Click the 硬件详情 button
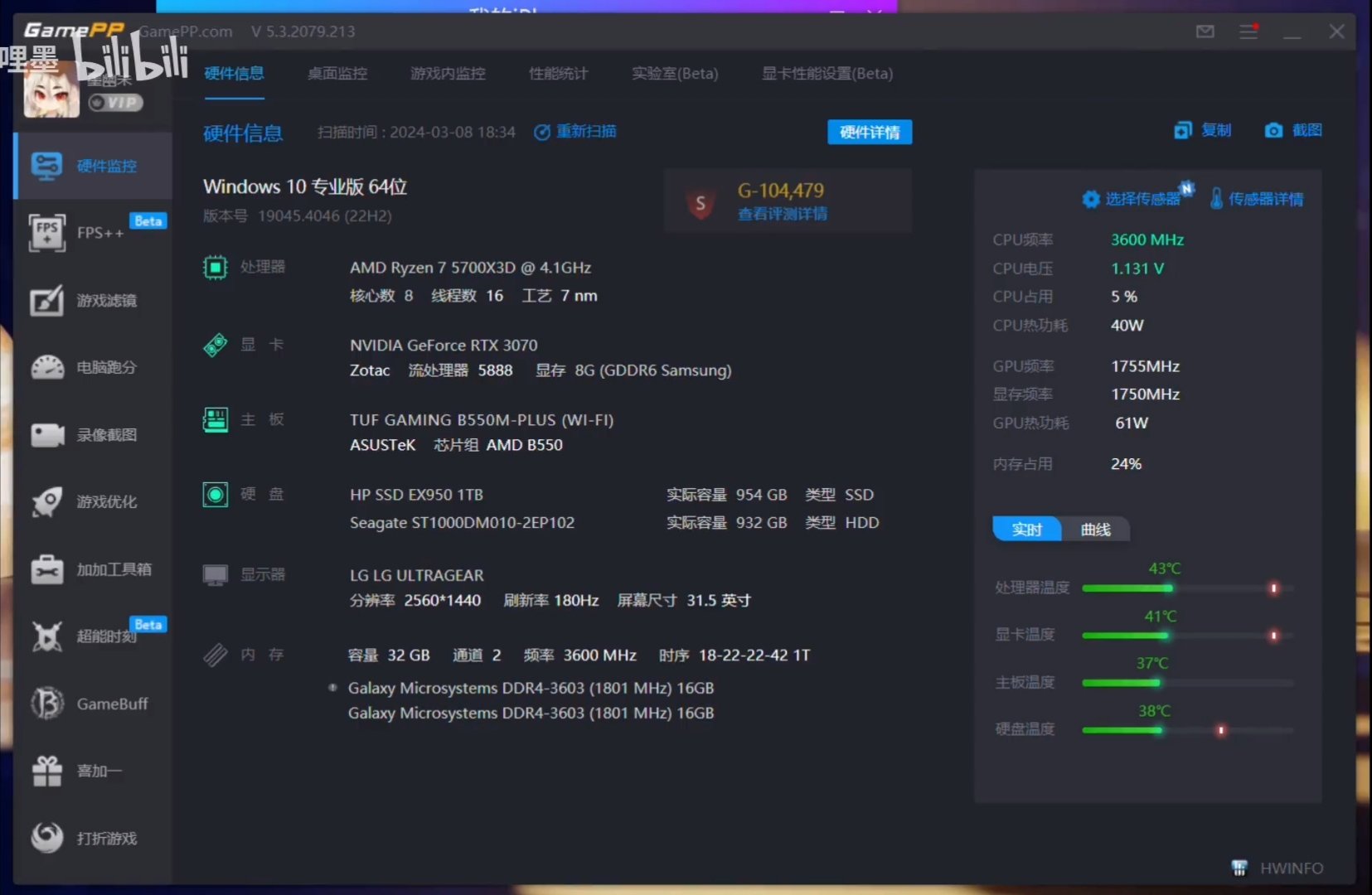This screenshot has width=1372, height=895. [x=870, y=132]
